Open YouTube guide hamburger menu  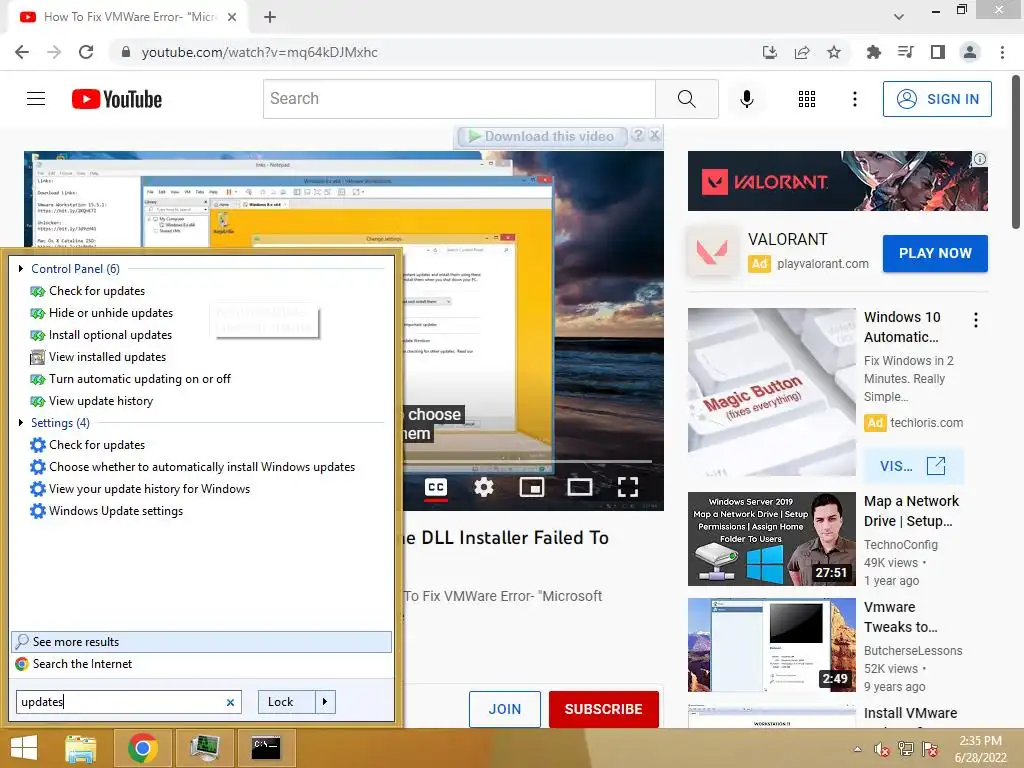pyautogui.click(x=36, y=99)
